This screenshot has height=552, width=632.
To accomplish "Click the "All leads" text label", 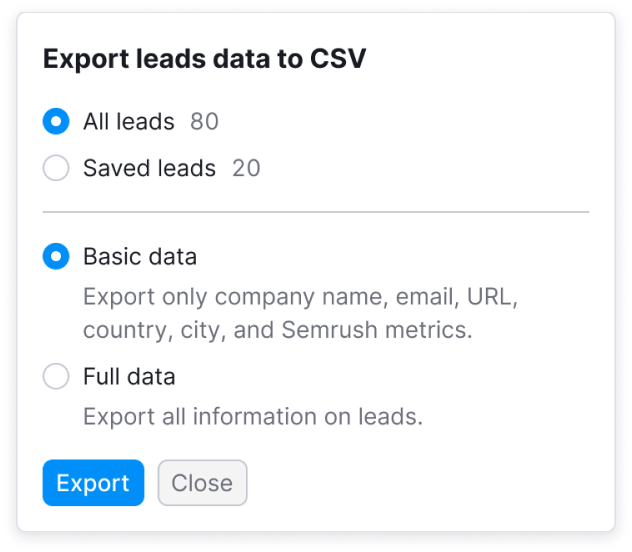I will [129, 121].
